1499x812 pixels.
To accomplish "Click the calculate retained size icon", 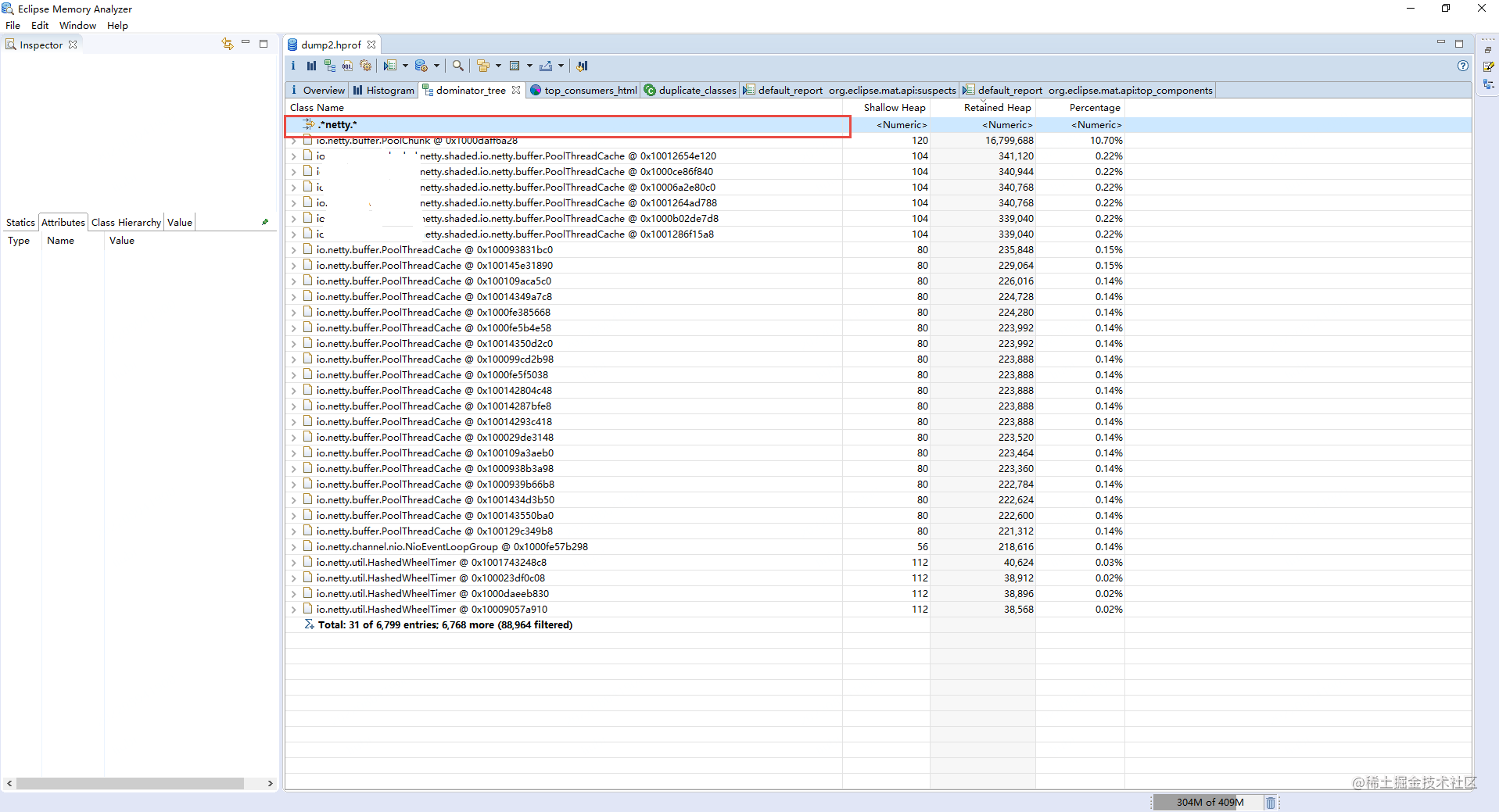I will click(515, 66).
